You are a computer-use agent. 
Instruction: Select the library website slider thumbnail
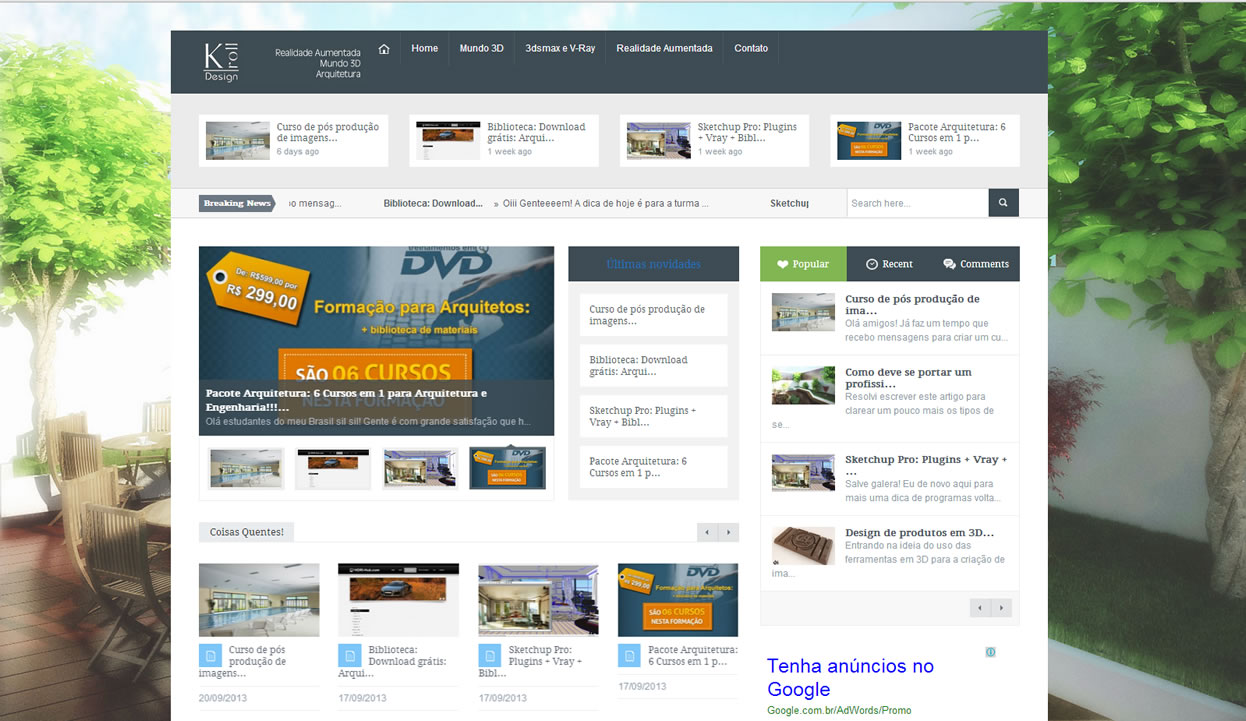click(333, 468)
